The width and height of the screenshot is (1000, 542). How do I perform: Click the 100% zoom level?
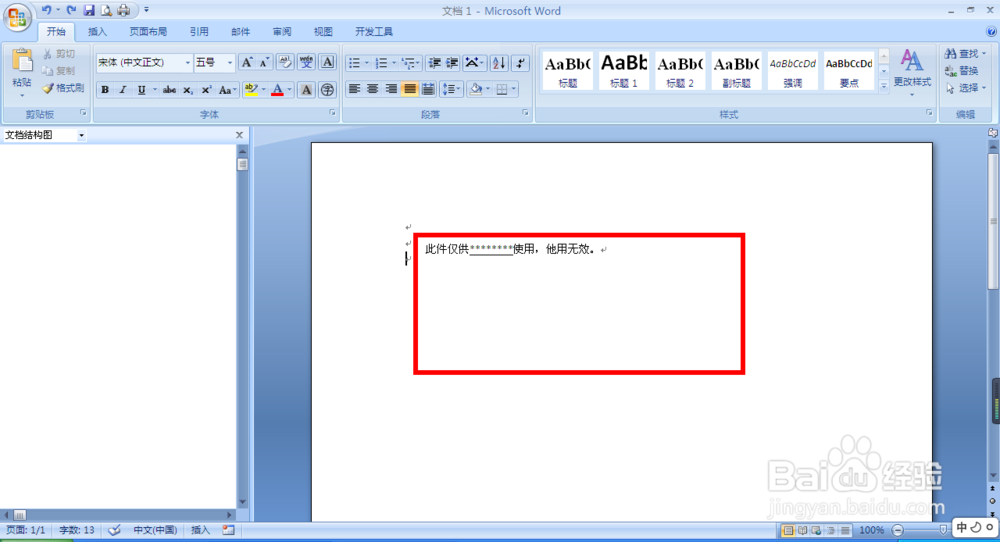[x=871, y=530]
